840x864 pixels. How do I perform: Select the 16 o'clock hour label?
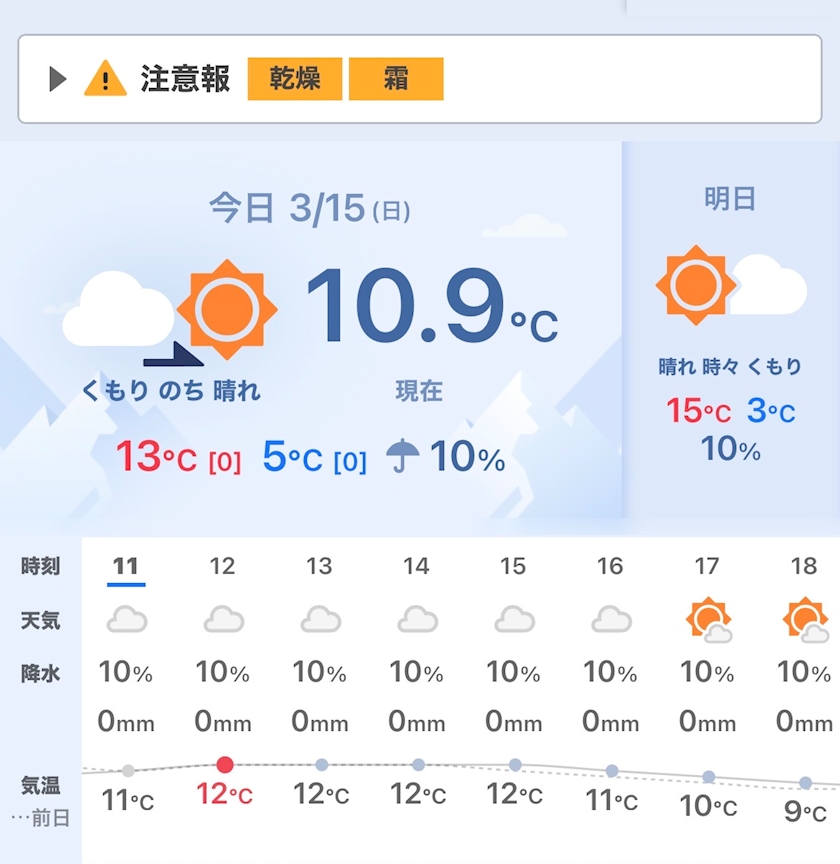coord(610,567)
